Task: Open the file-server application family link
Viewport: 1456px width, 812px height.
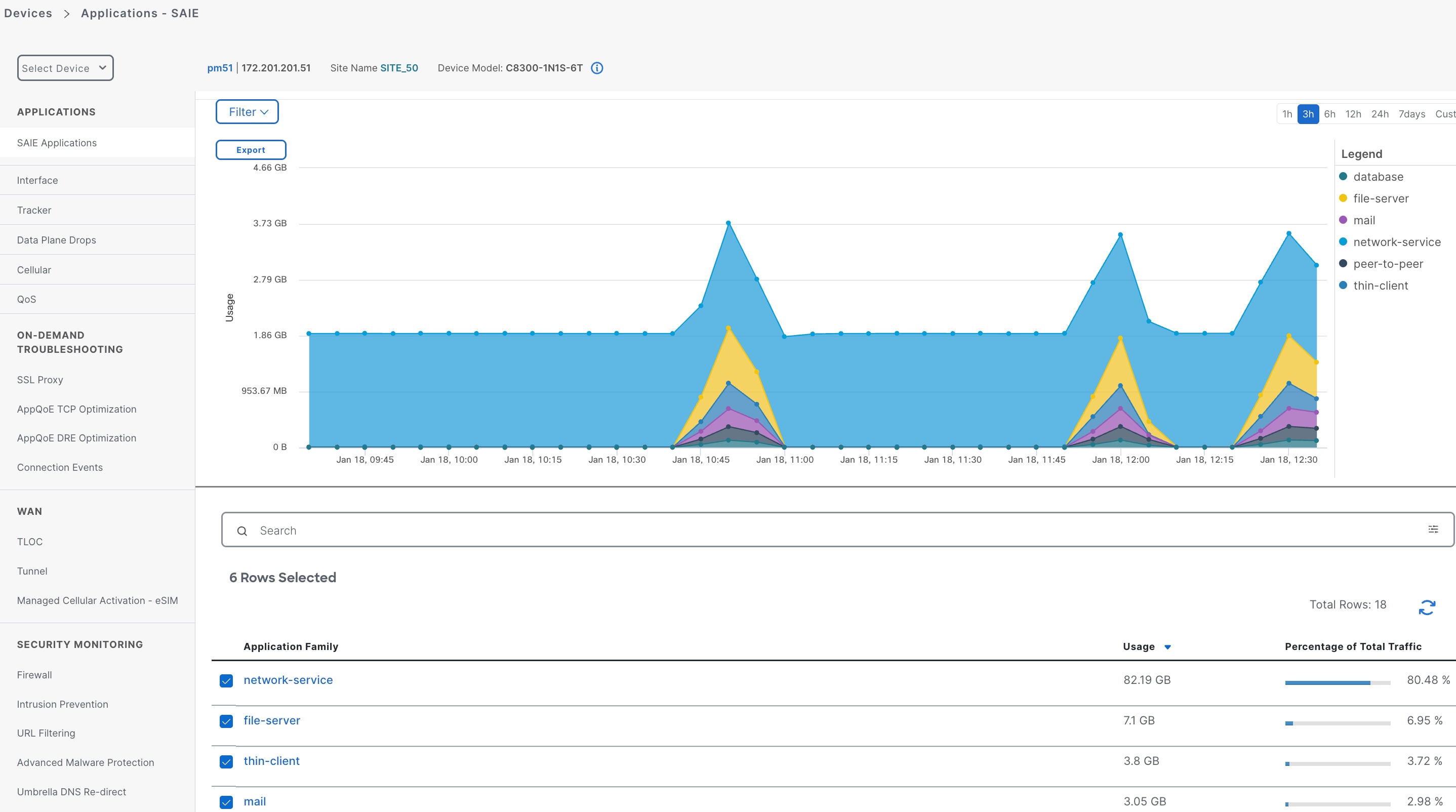Action: pos(272,720)
